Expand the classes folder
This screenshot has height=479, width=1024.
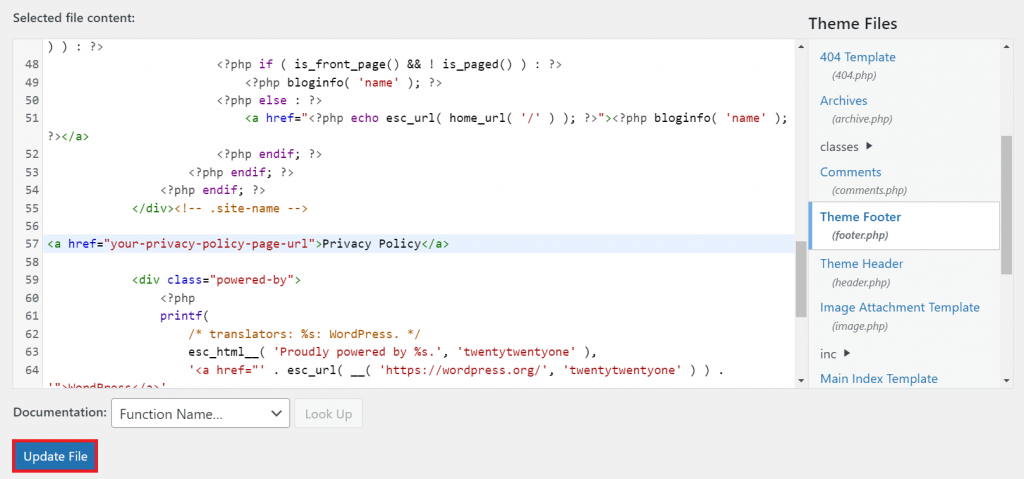point(846,146)
